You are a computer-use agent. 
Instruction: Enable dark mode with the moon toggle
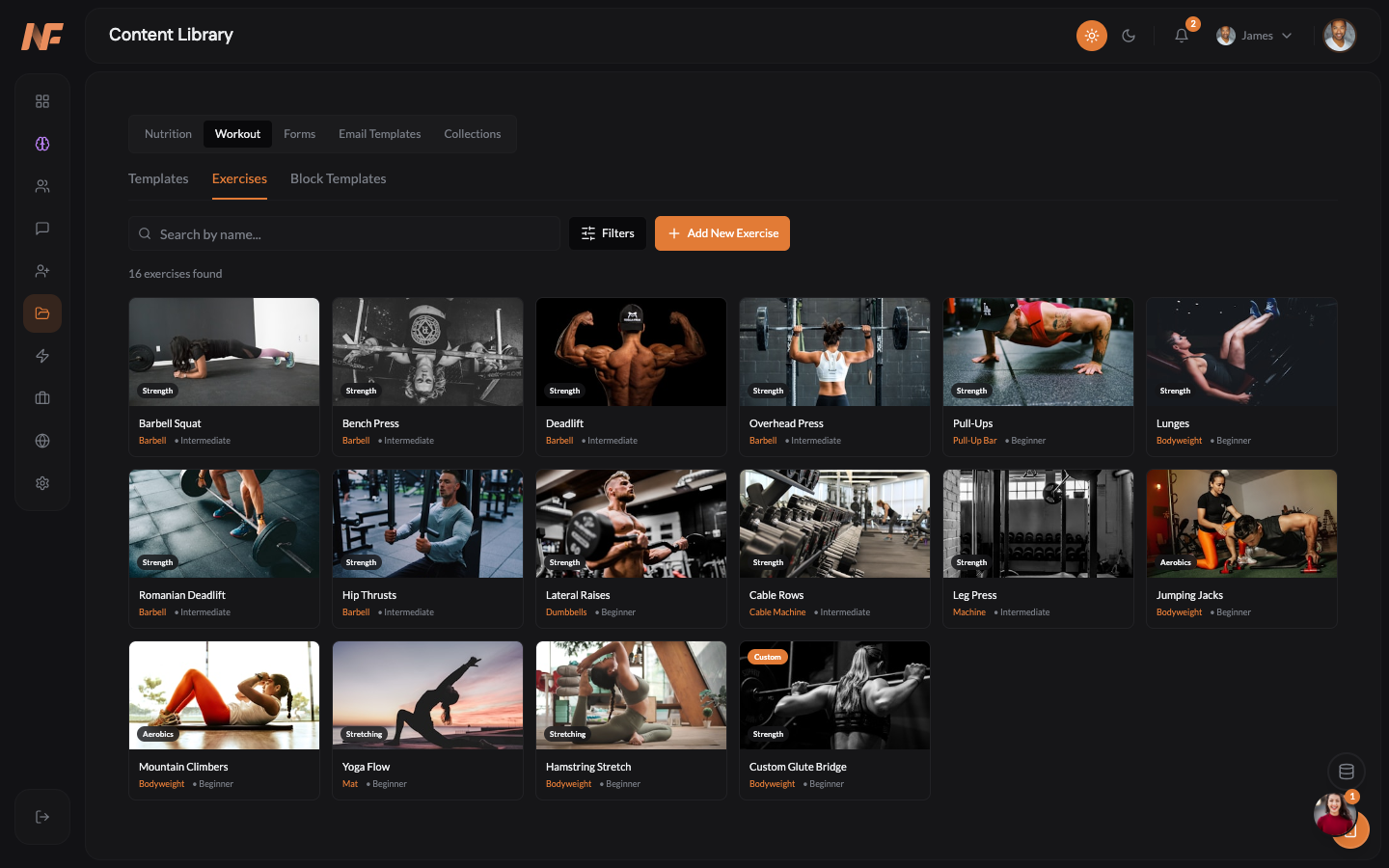pos(1129,35)
